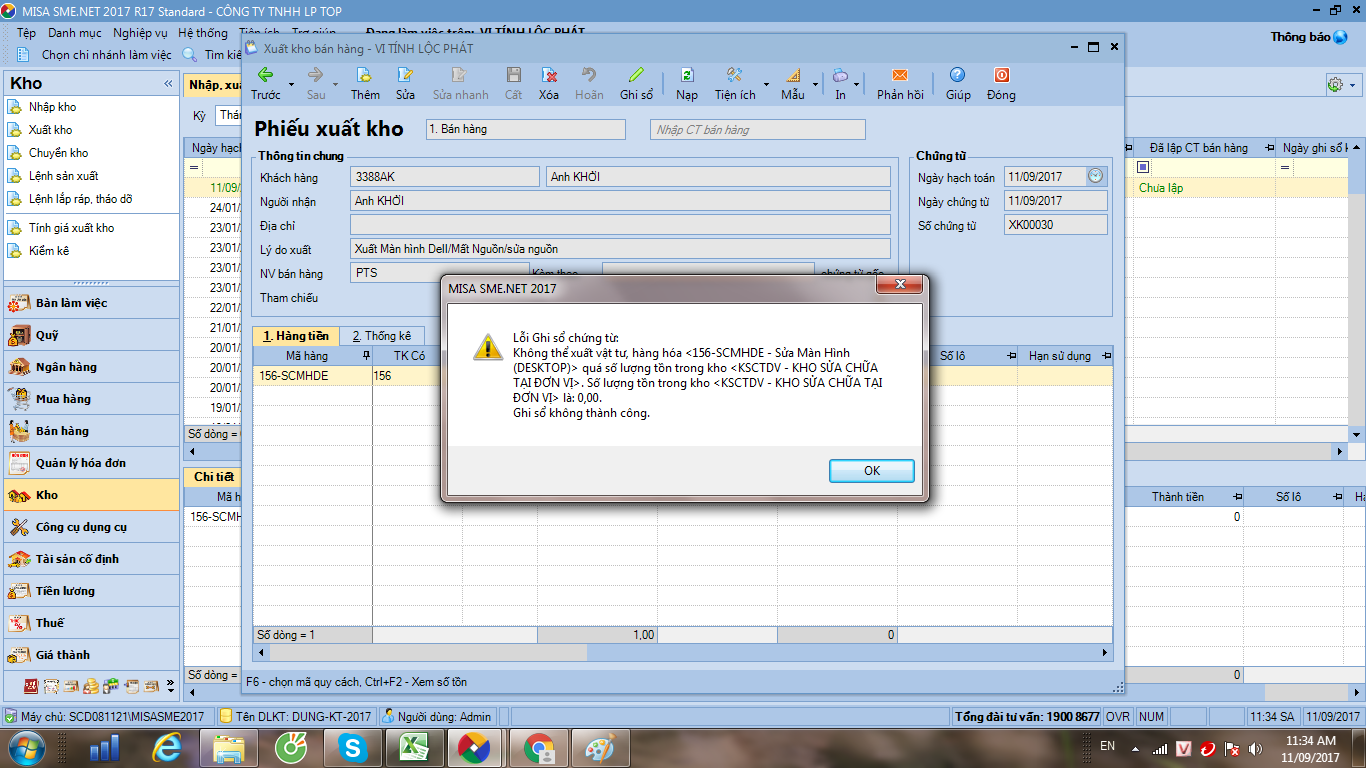The width and height of the screenshot is (1366, 768).
Task: Switch to the '1. Hàng tiền' tab
Action: (296, 336)
